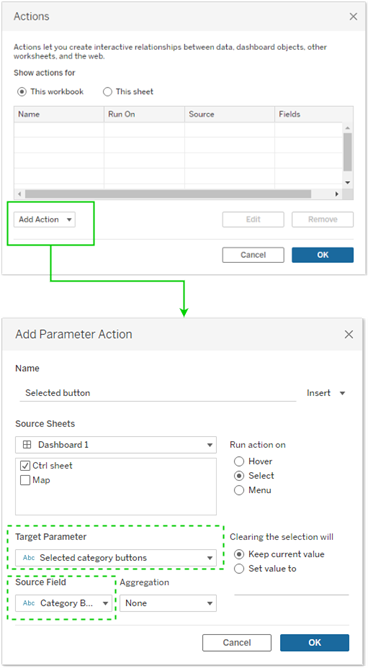Click the Edit button in Actions
The image size is (368, 668).
[253, 219]
